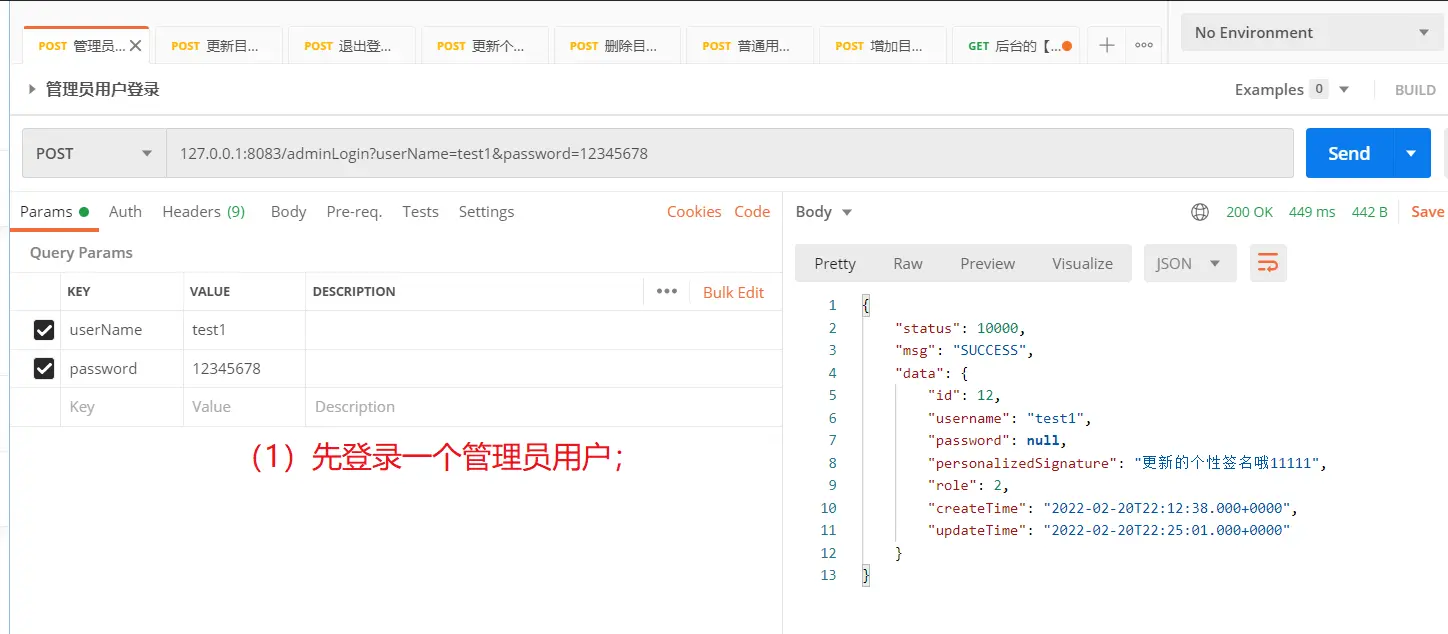Open the Cookies link
The width and height of the screenshot is (1448, 634).
click(x=693, y=212)
